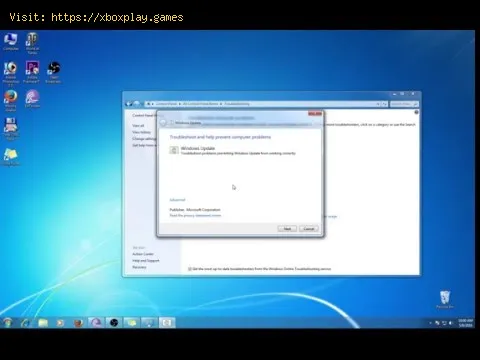Toggle the most up-to-date troubleshooters checkbox
This screenshot has height=360, width=480.
[x=190, y=269]
